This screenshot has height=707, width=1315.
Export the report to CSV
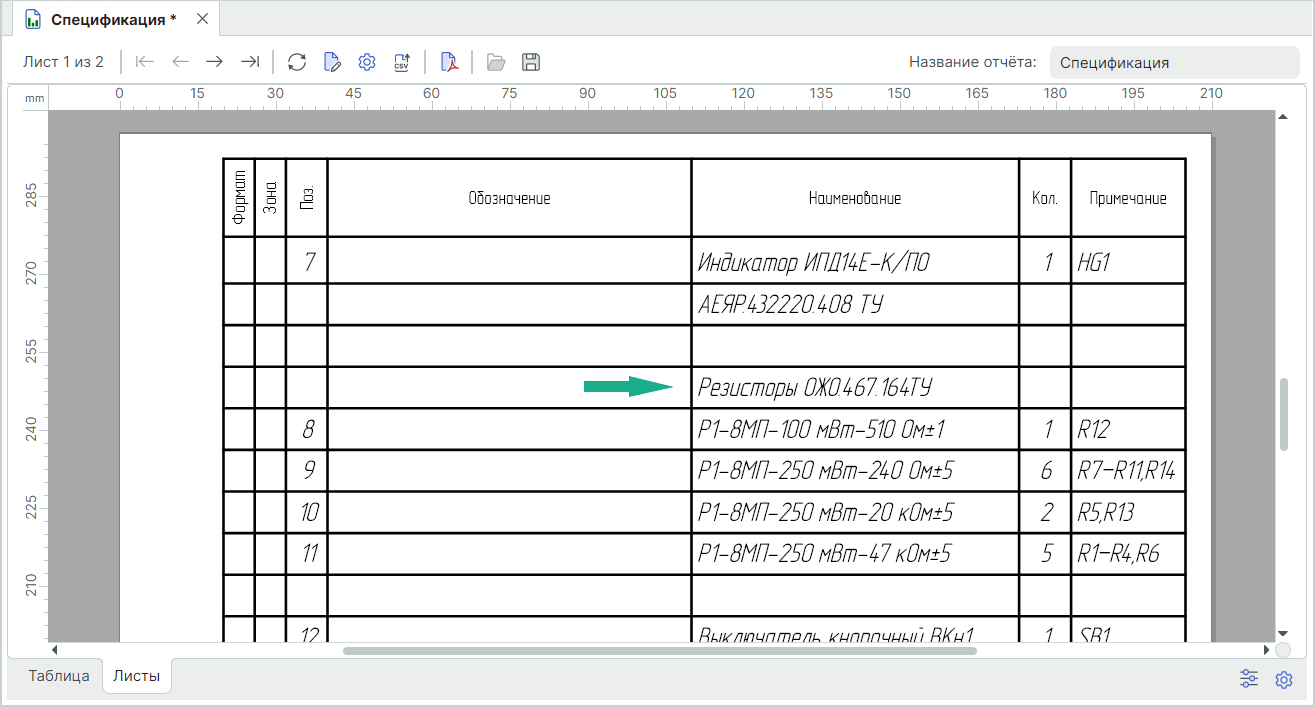[x=402, y=62]
